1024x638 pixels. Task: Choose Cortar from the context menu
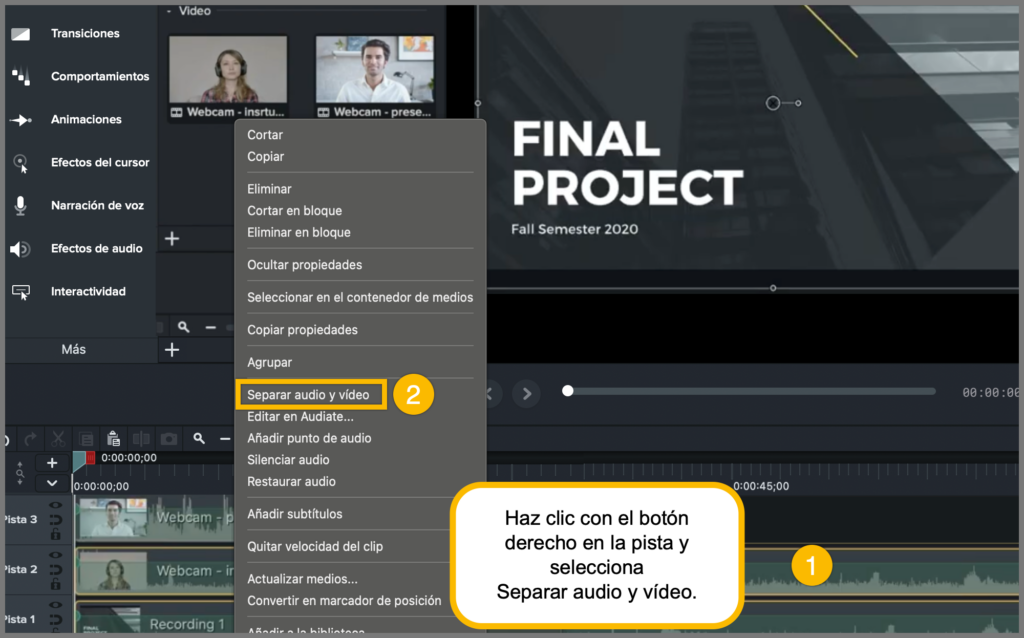264,135
